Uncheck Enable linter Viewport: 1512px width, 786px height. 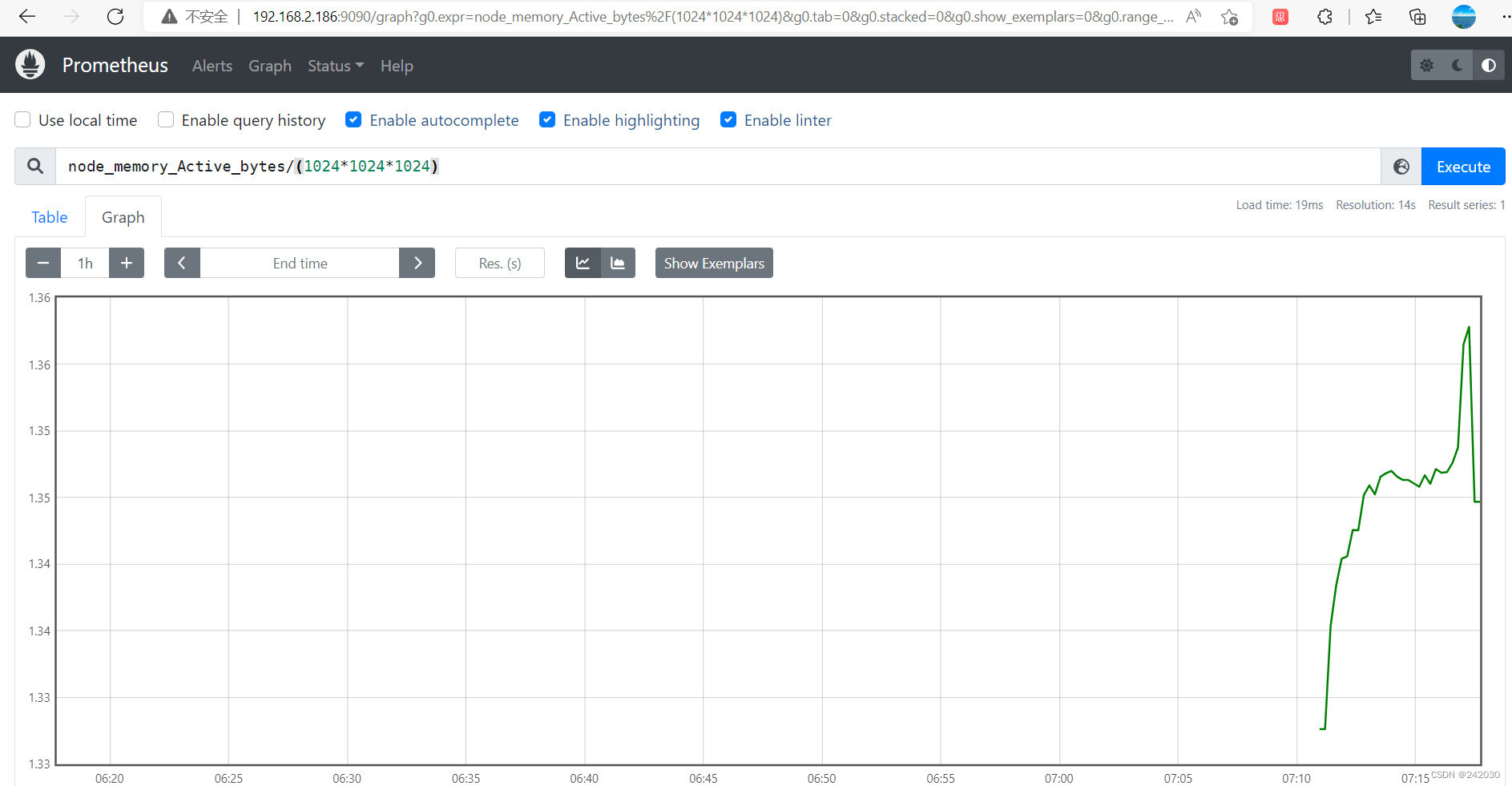(728, 119)
